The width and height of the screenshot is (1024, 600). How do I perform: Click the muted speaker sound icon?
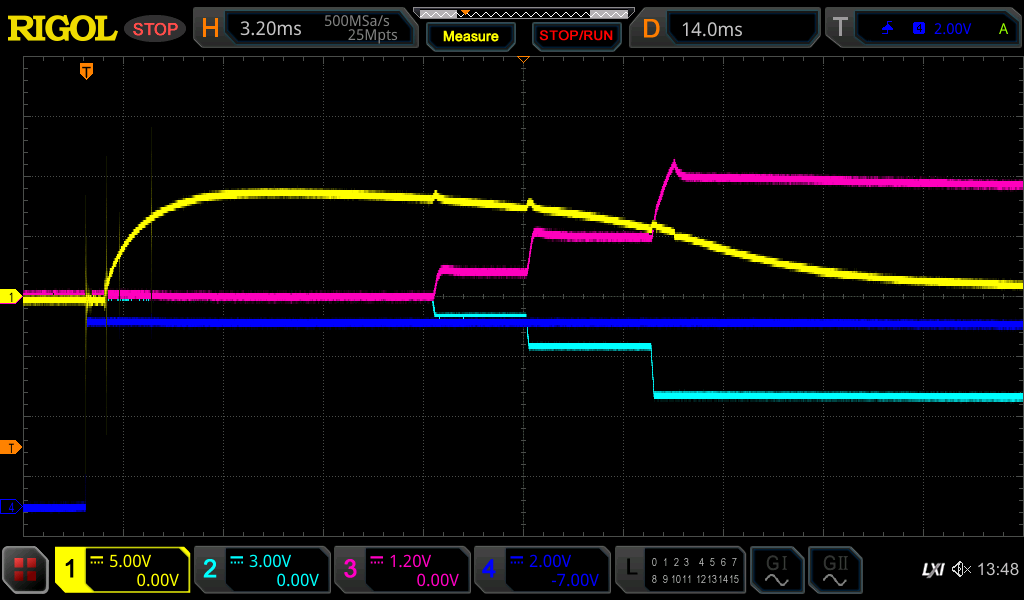(961, 570)
